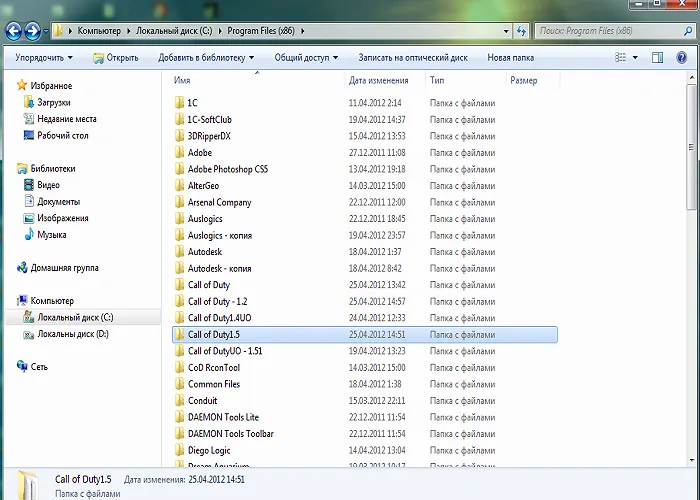The height and width of the screenshot is (500, 700).
Task: Click the 3DRipperDX folder icon
Action: [x=179, y=136]
